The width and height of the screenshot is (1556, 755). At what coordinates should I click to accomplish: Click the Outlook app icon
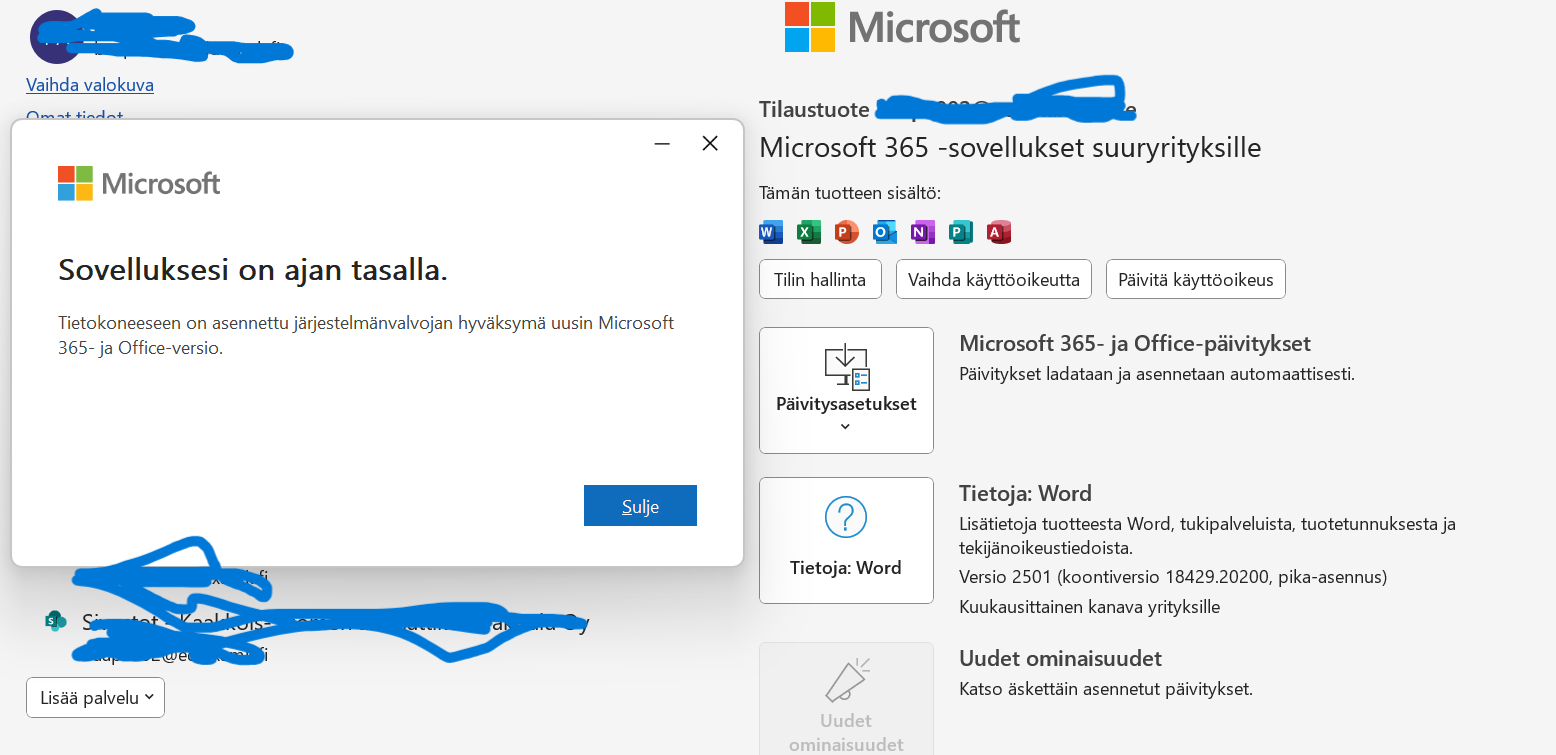pyautogui.click(x=885, y=232)
